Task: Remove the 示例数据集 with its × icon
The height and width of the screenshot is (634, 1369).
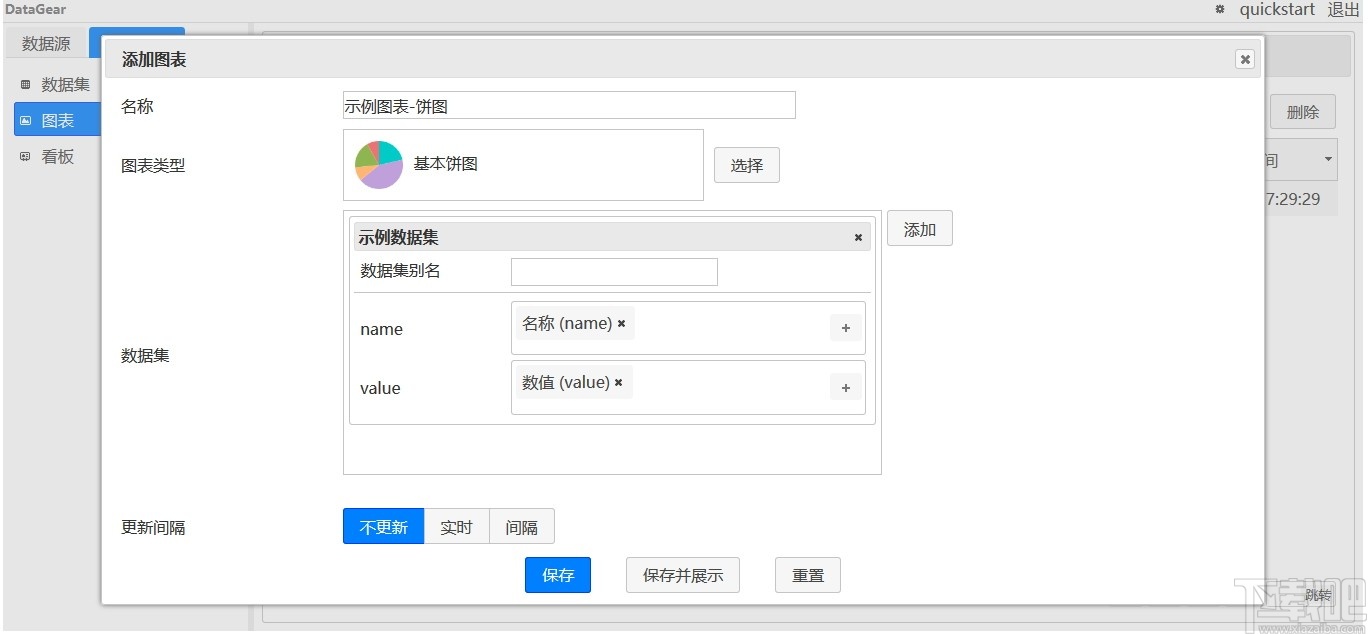Action: (858, 237)
